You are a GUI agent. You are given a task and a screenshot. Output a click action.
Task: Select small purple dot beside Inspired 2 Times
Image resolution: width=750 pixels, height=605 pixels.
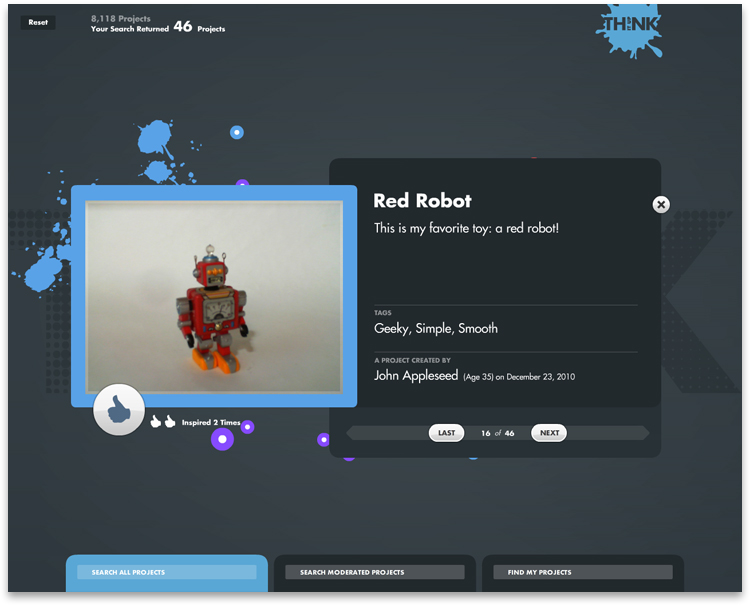(x=247, y=427)
